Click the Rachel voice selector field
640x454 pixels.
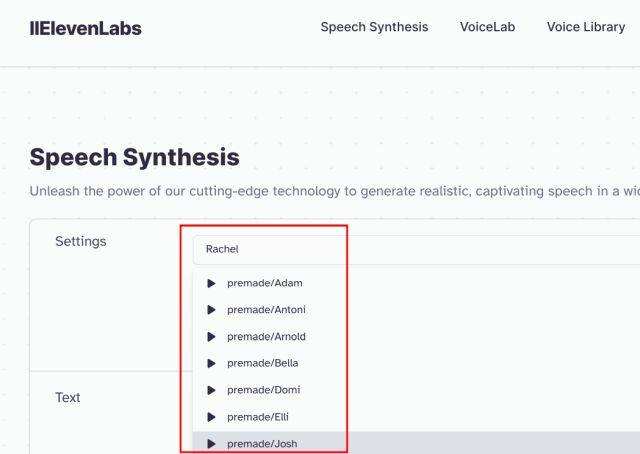click(x=400, y=249)
